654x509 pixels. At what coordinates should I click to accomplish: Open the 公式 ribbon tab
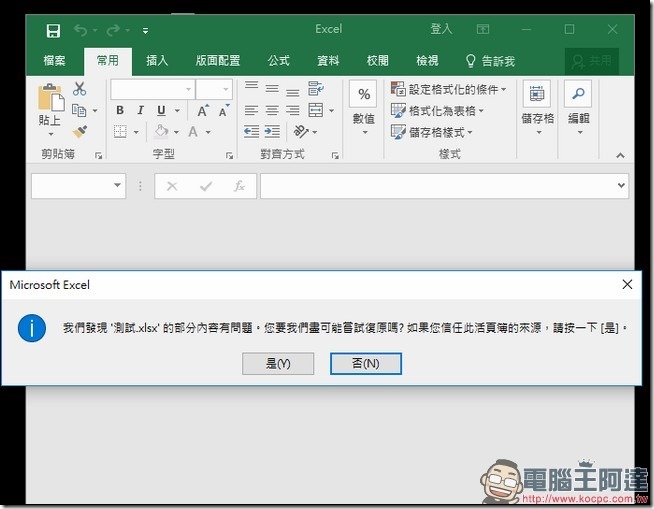pyautogui.click(x=279, y=61)
